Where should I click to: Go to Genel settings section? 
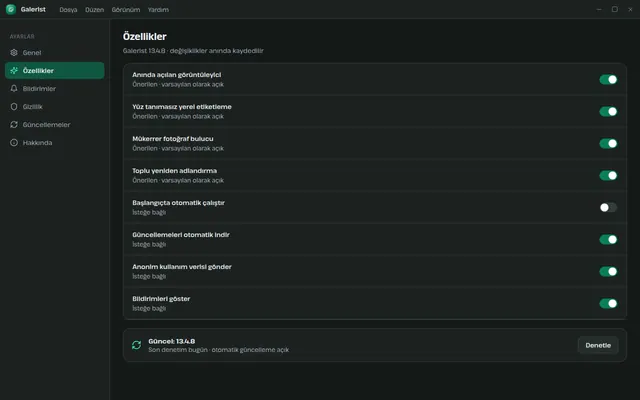pos(55,53)
